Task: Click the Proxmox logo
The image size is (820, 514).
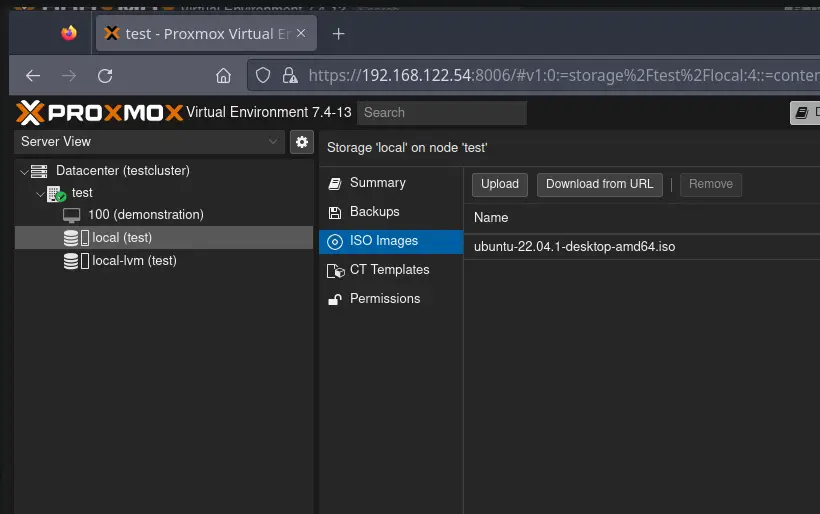Action: point(99,112)
